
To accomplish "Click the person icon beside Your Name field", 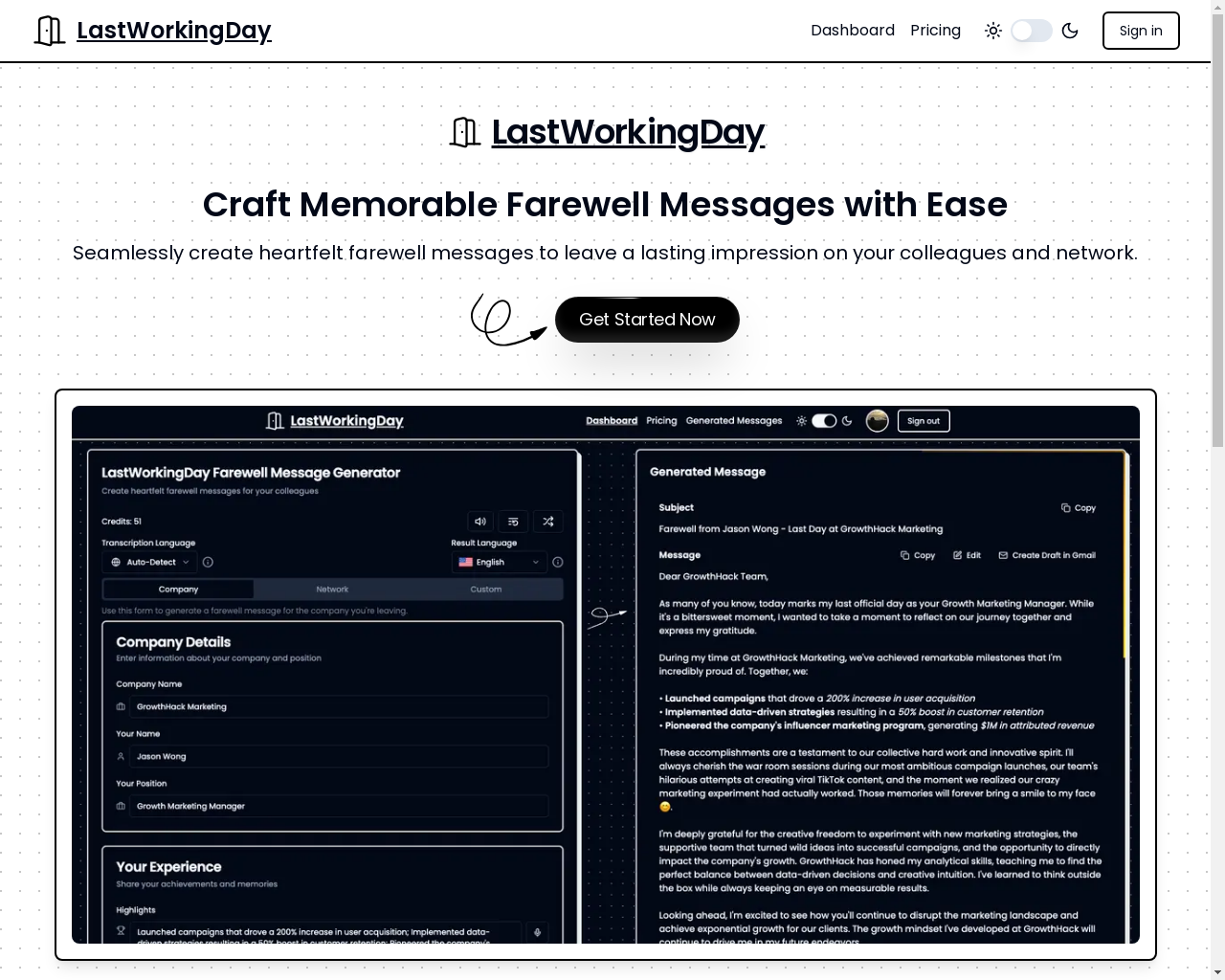I will coord(121,757).
